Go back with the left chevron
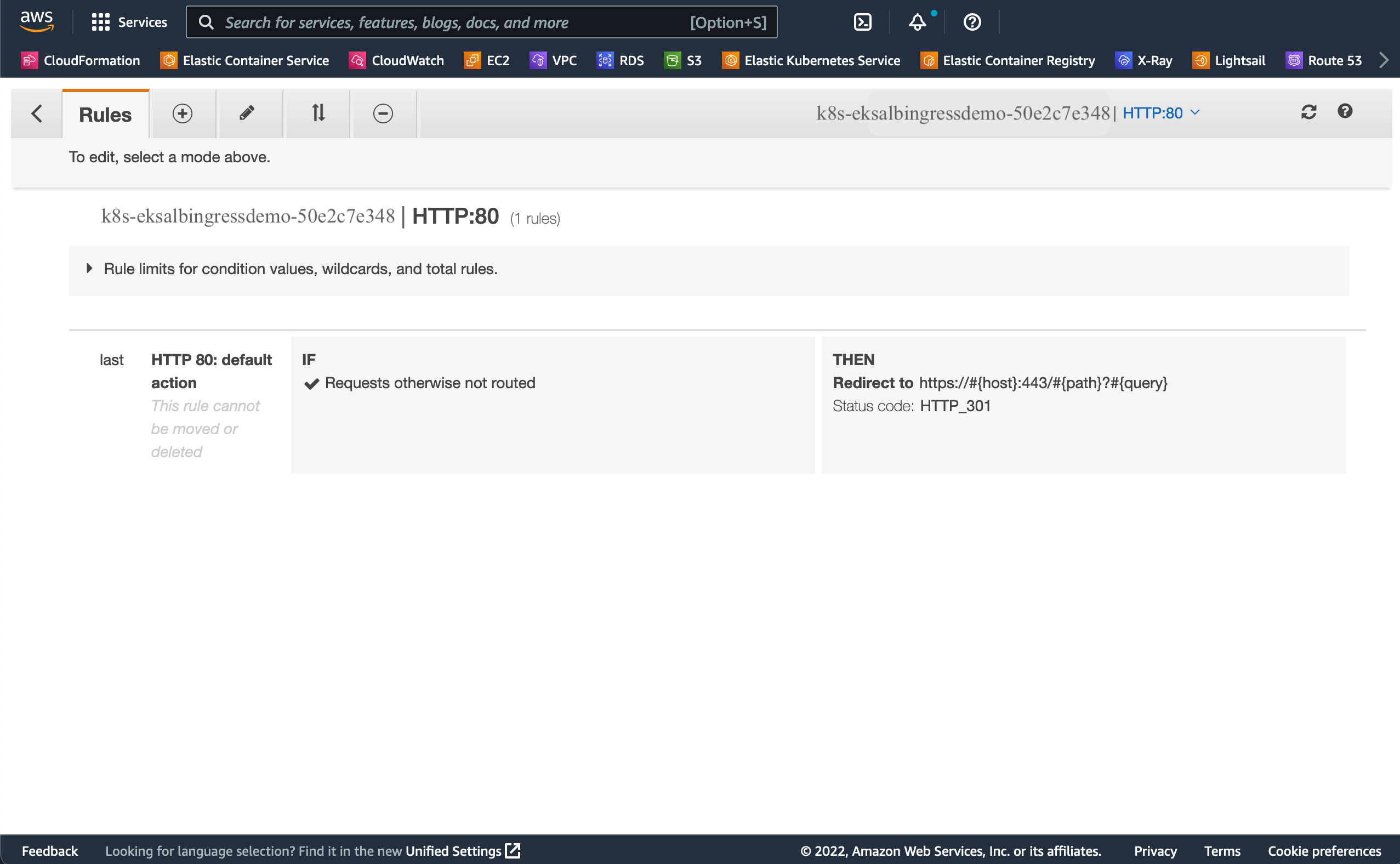1400x864 pixels. (37, 113)
